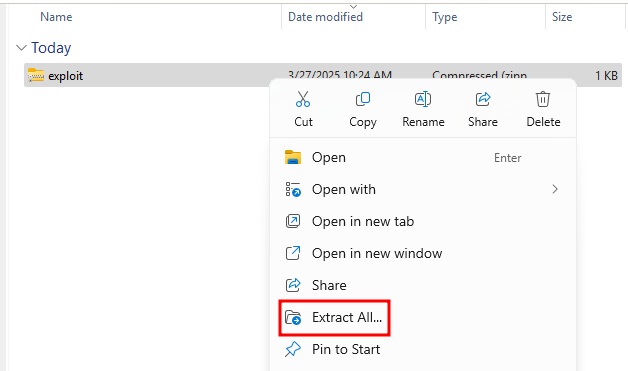
Task: Select Open in new window
Action: [x=377, y=253]
